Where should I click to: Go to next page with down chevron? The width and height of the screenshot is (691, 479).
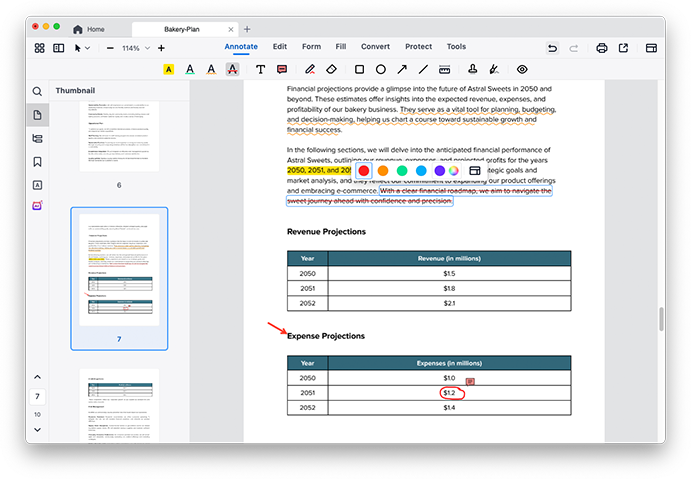[37, 430]
